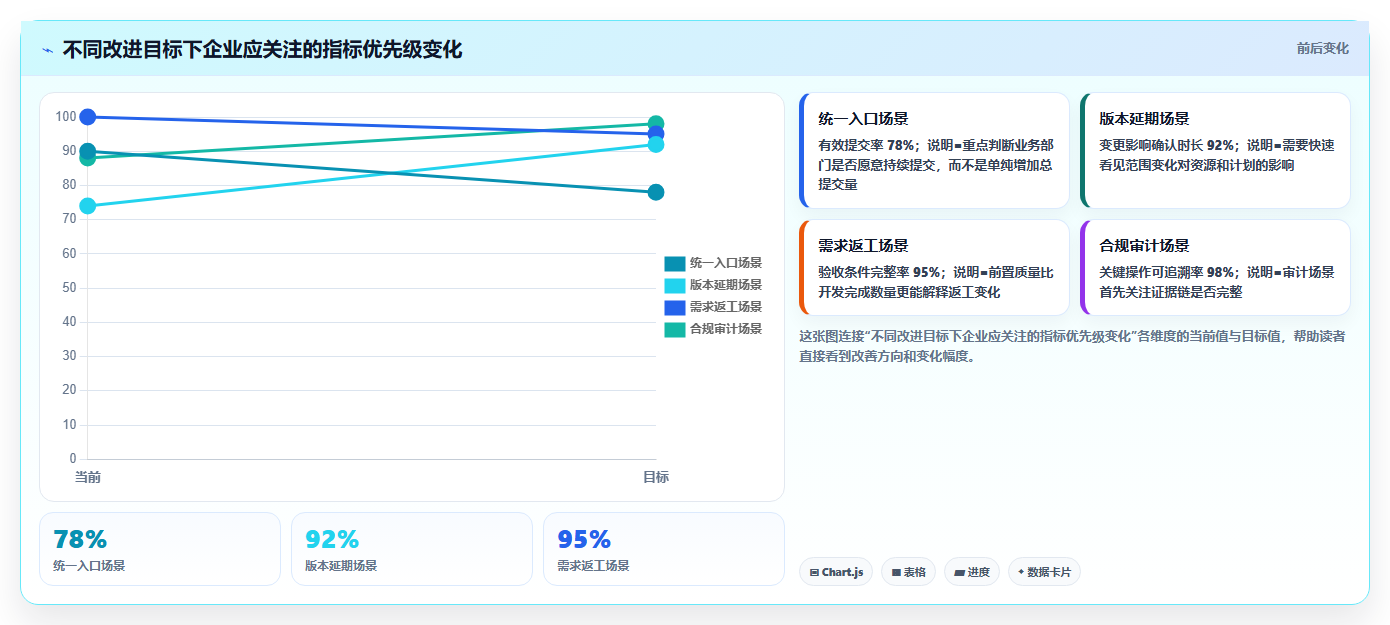Select the 版本延期场景 data point at 目标

[x=656, y=144]
